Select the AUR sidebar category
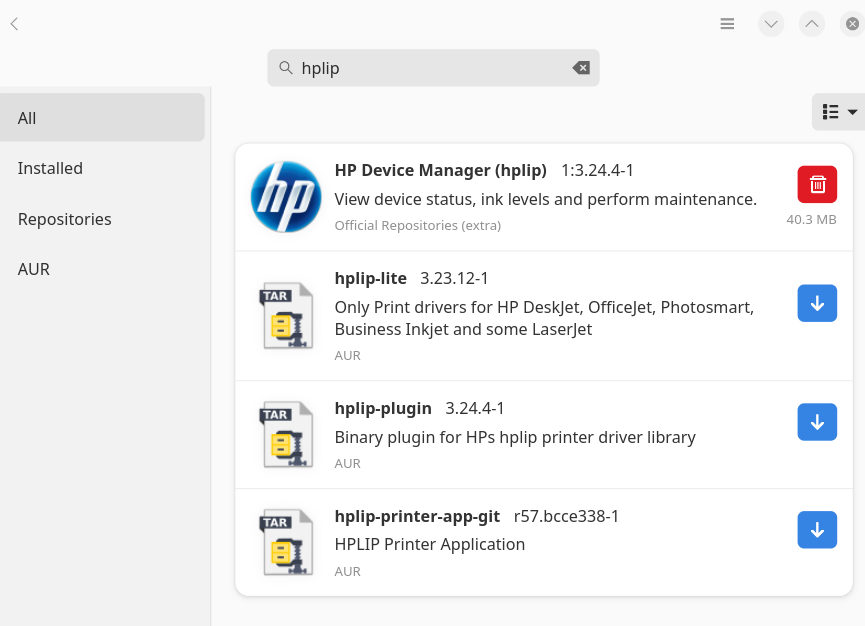 click(103, 269)
